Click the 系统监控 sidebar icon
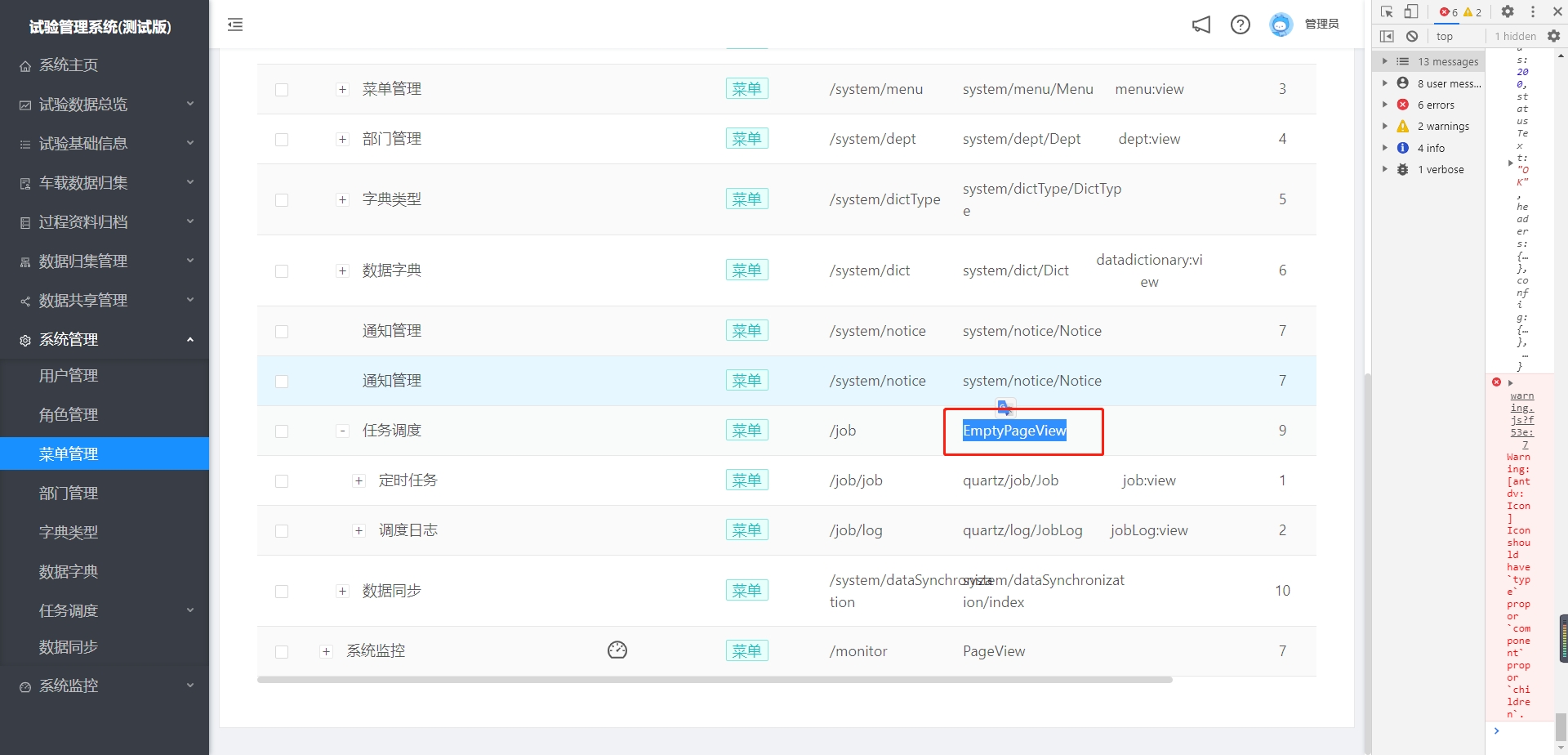This screenshot has width=1568, height=755. point(25,687)
